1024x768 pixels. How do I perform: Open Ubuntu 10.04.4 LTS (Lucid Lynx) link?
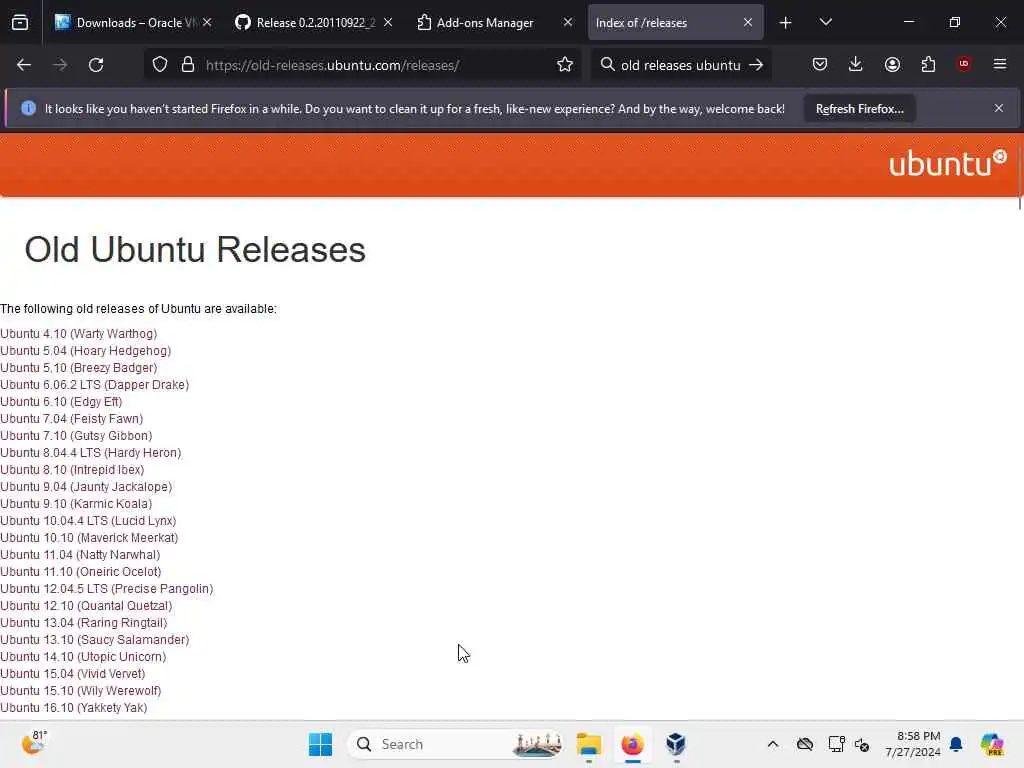coord(88,520)
